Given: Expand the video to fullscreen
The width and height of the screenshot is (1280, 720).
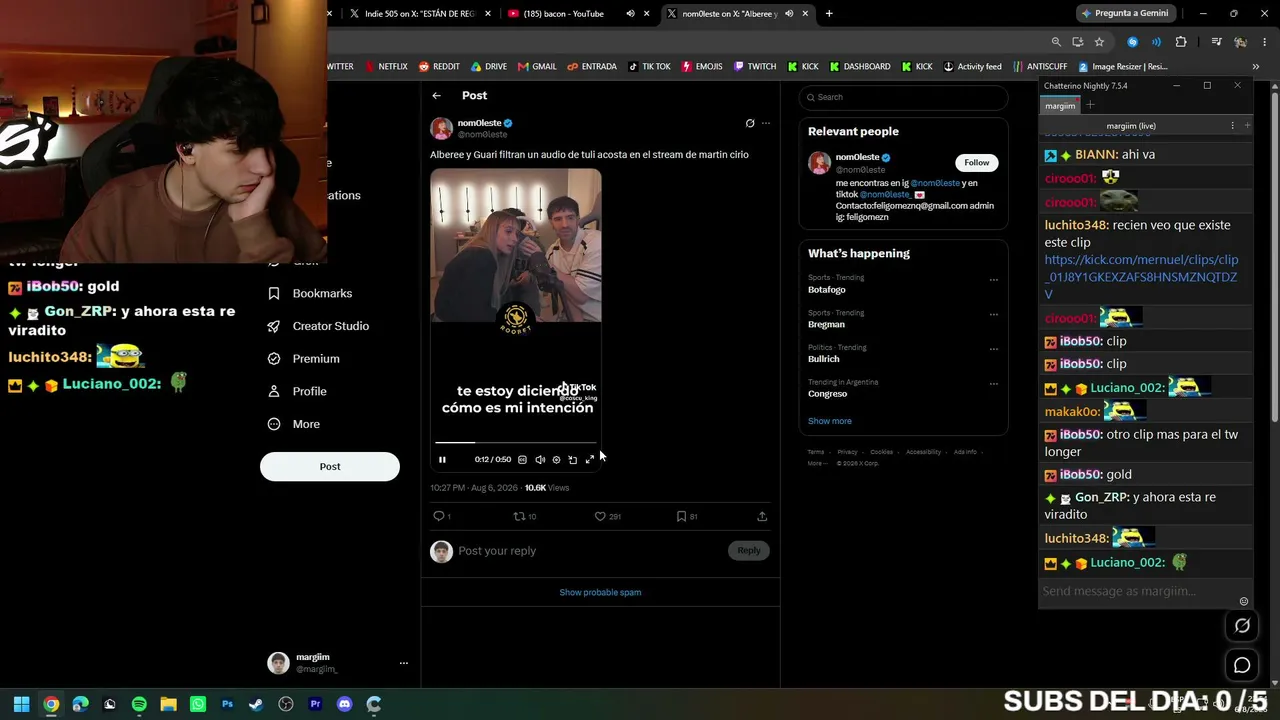Looking at the screenshot, I should [589, 460].
